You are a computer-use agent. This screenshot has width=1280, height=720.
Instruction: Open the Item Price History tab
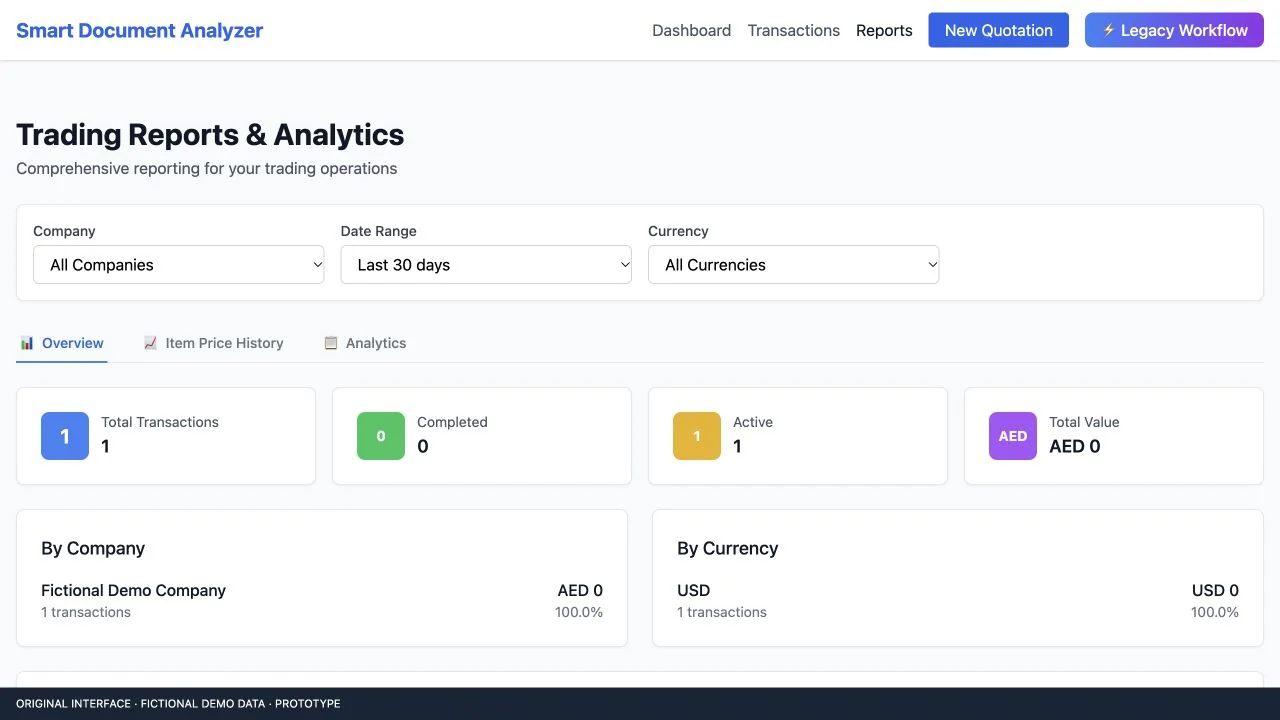click(214, 343)
